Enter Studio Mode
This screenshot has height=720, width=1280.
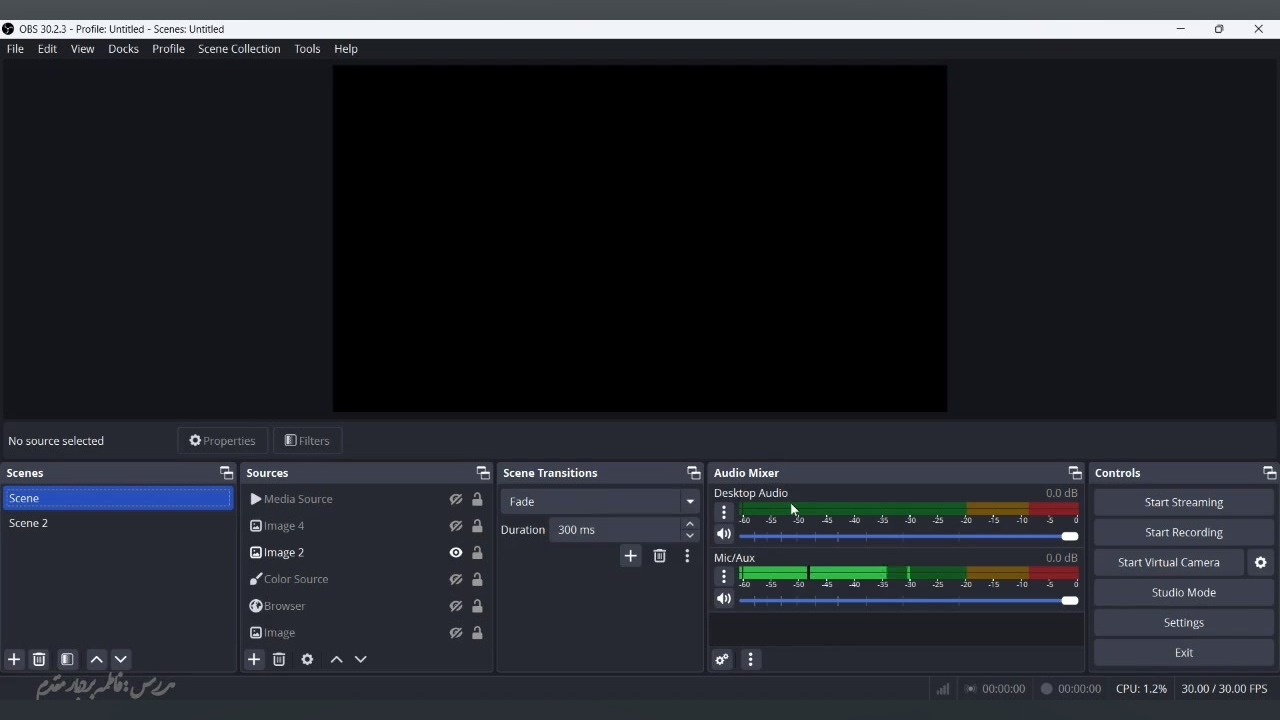(x=1184, y=593)
